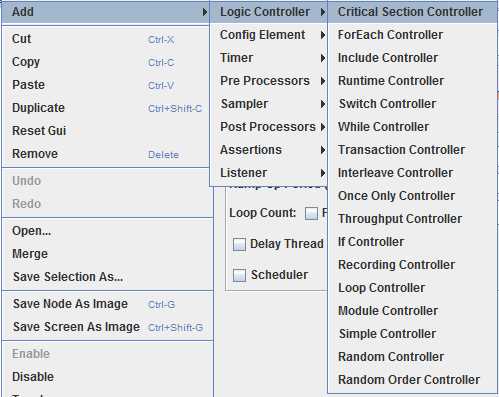Choose Disable from the context menu

(107, 377)
